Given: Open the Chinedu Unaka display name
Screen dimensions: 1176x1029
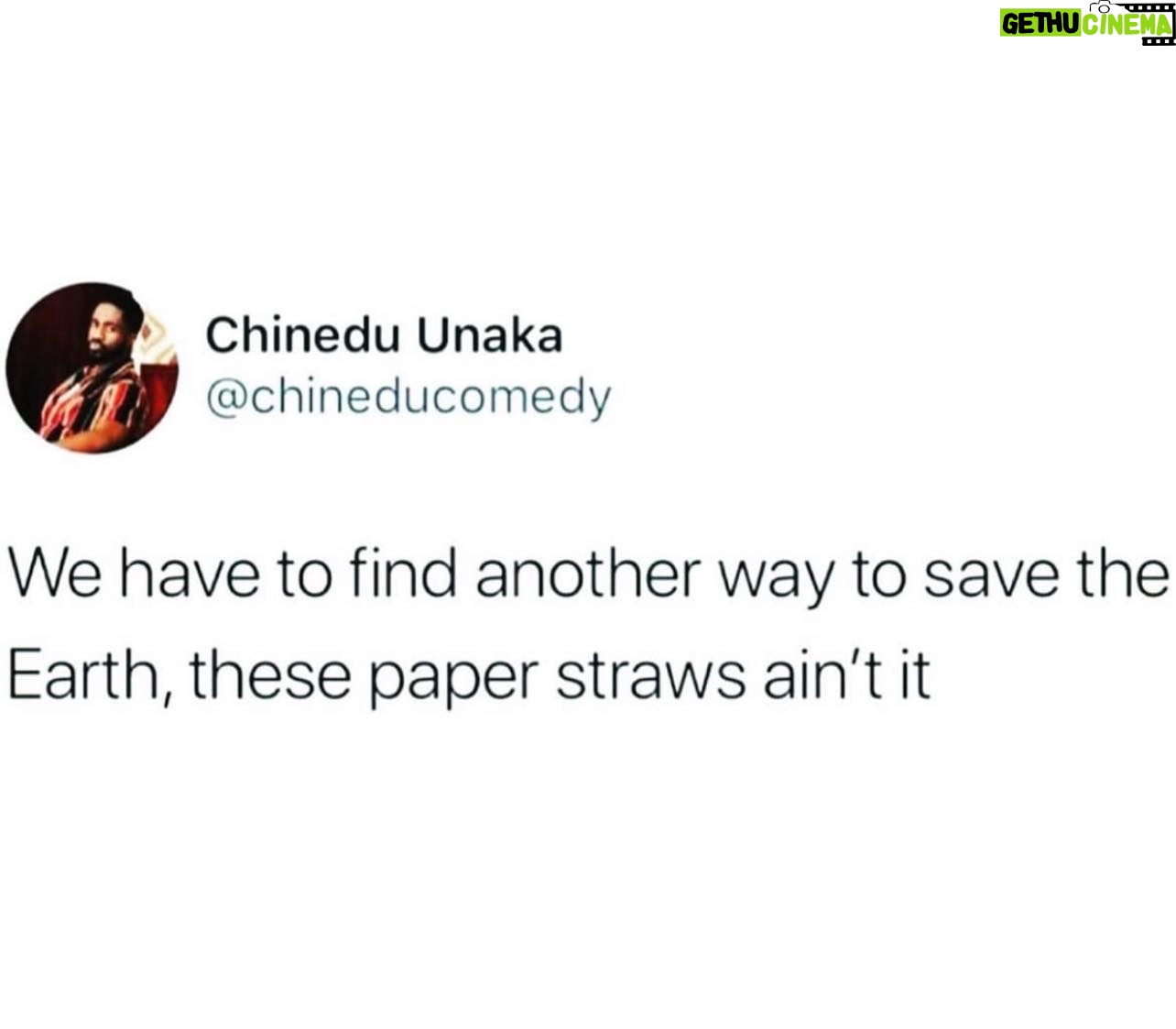Looking at the screenshot, I should pyautogui.click(x=384, y=335).
